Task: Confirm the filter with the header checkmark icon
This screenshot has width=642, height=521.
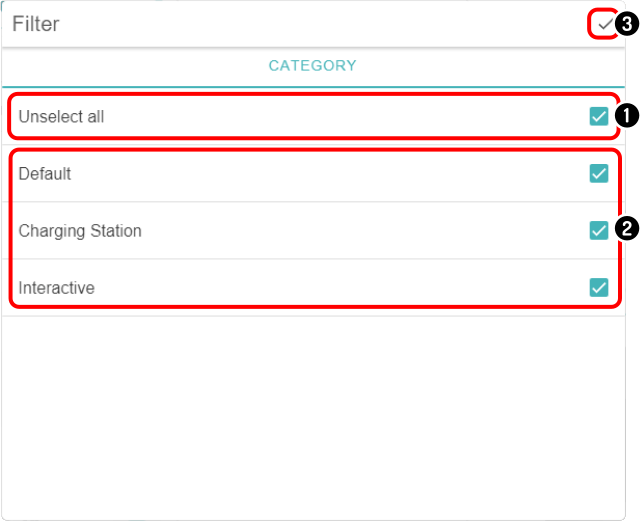Action: [x=604, y=25]
